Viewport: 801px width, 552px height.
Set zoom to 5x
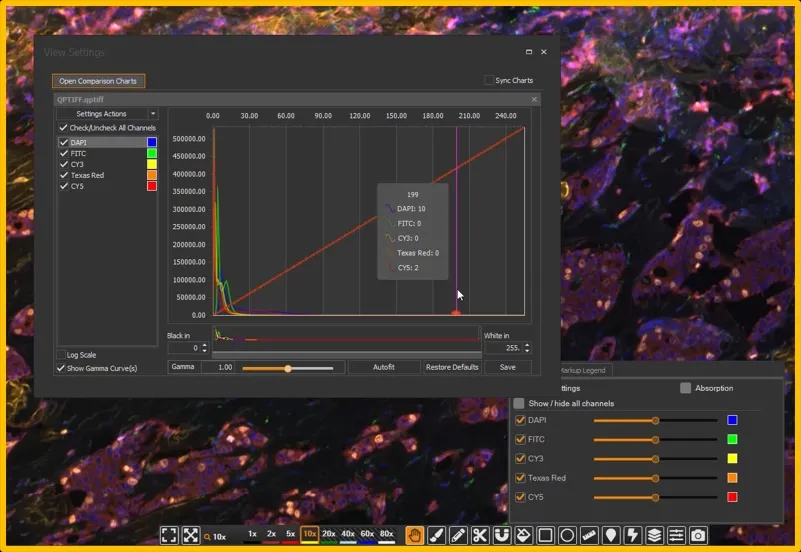pos(291,534)
